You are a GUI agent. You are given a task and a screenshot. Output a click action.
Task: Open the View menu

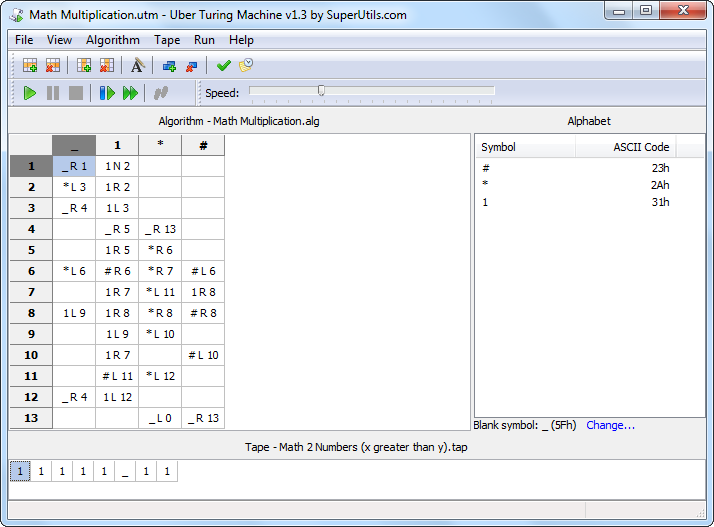(x=59, y=40)
